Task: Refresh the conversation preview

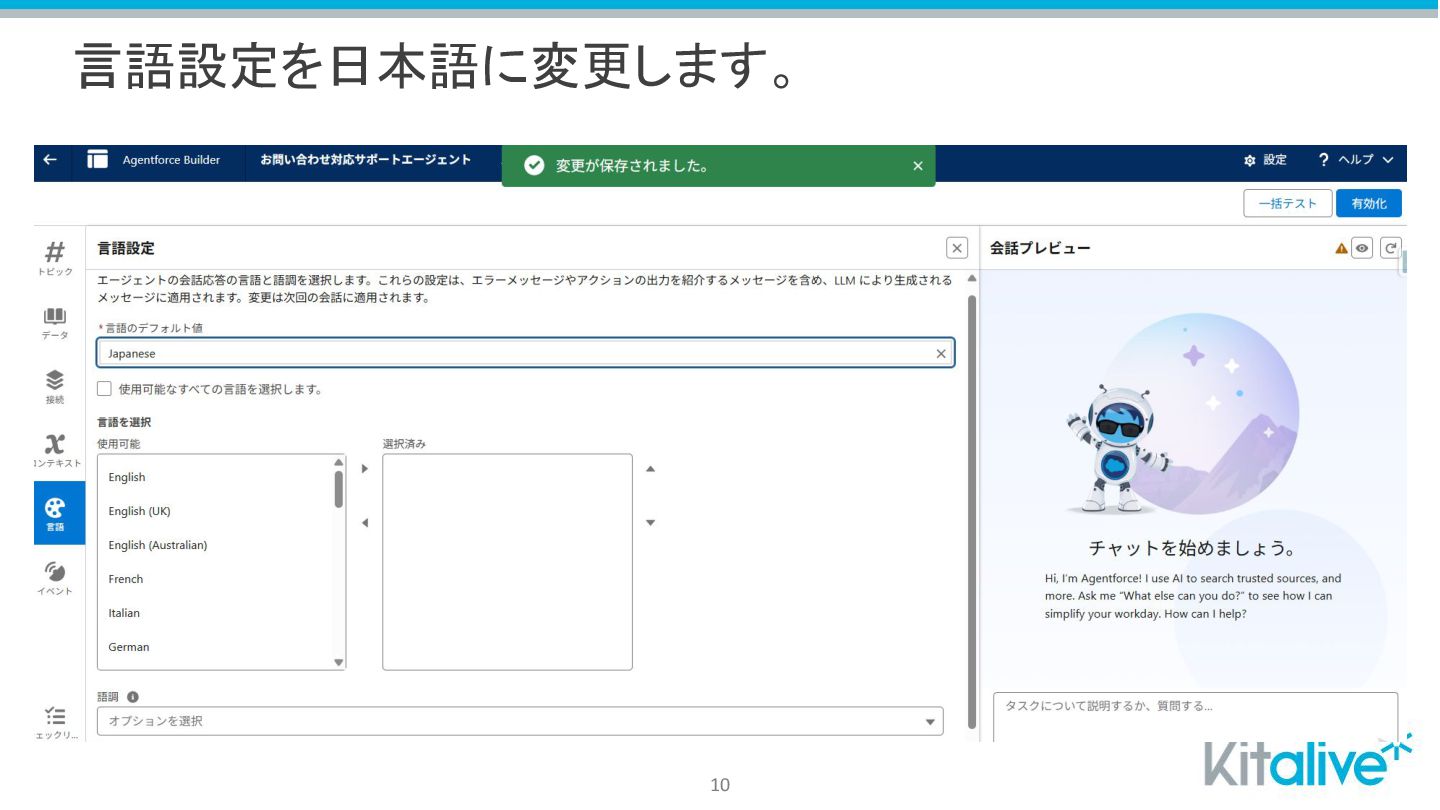Action: click(1390, 248)
